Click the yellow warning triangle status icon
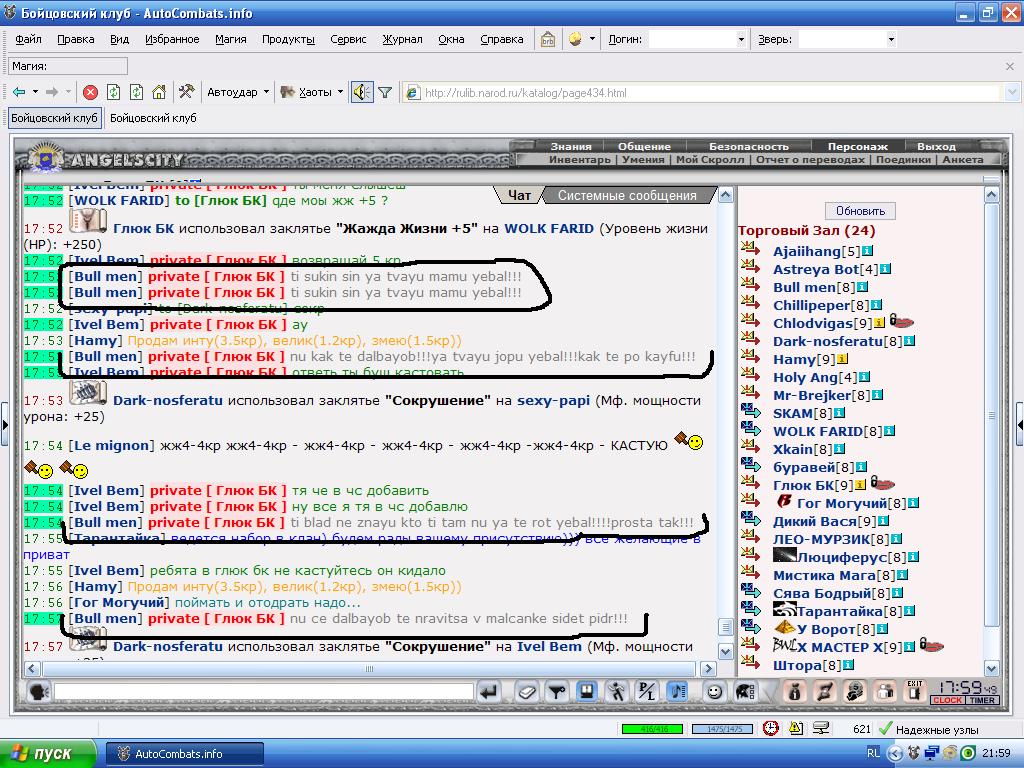1024x768 pixels. (796, 728)
